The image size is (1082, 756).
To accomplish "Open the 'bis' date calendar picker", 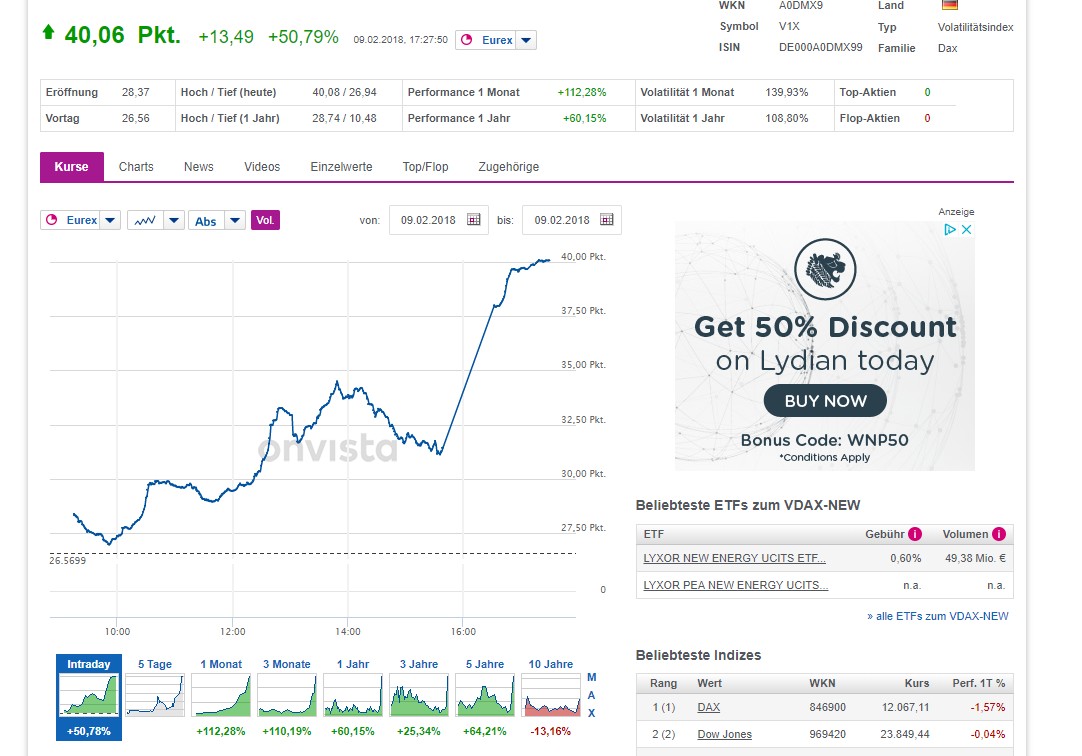I will (x=607, y=220).
